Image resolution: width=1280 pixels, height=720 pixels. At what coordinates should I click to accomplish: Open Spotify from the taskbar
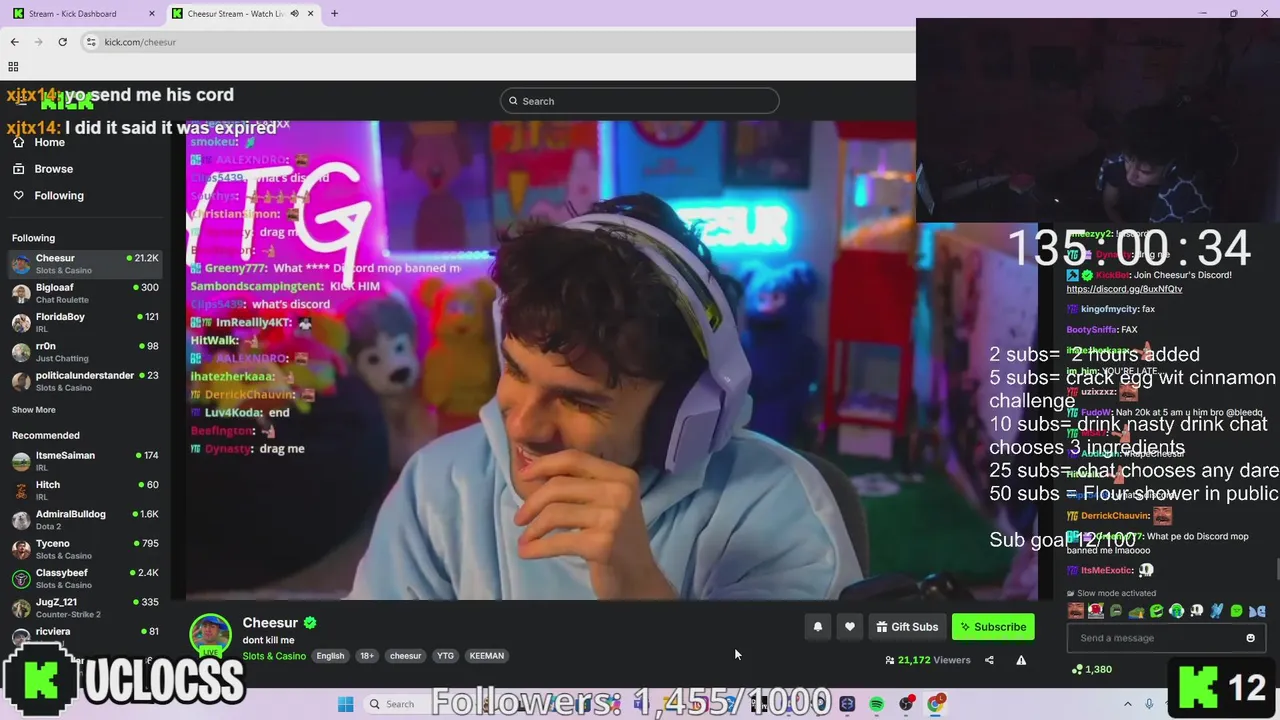coord(876,704)
